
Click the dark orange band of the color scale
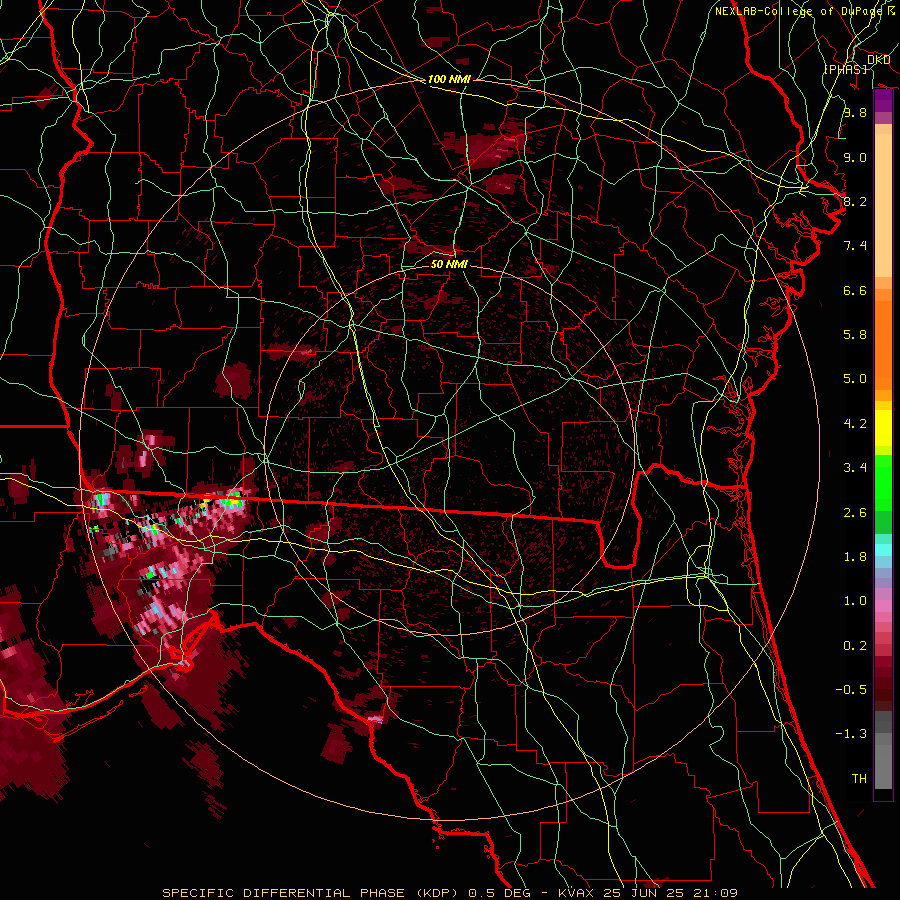[x=883, y=346]
